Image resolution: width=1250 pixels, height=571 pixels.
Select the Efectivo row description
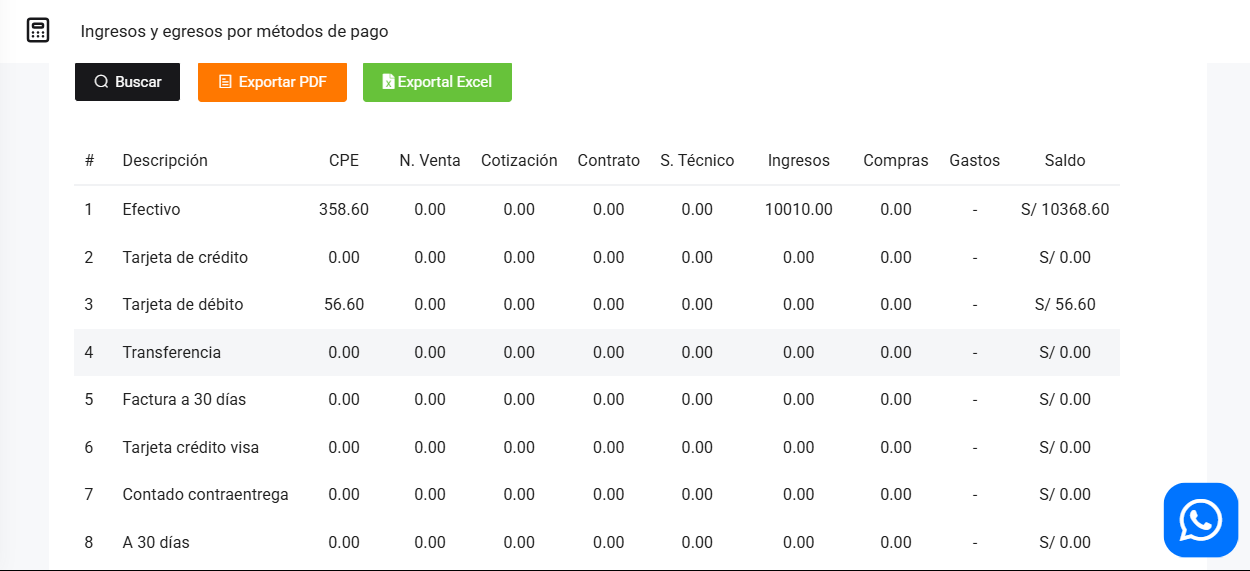point(151,210)
